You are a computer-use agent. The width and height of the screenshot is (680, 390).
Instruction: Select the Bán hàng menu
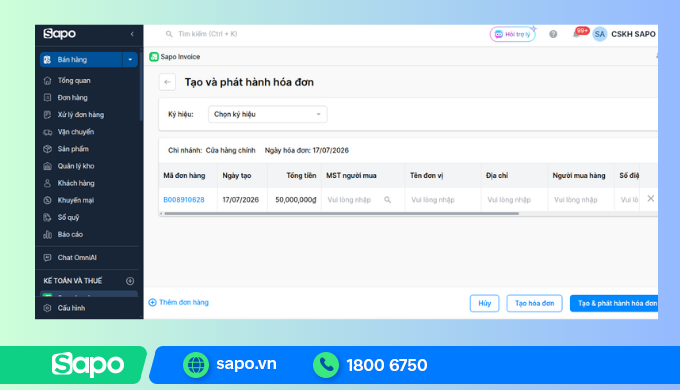click(x=81, y=59)
